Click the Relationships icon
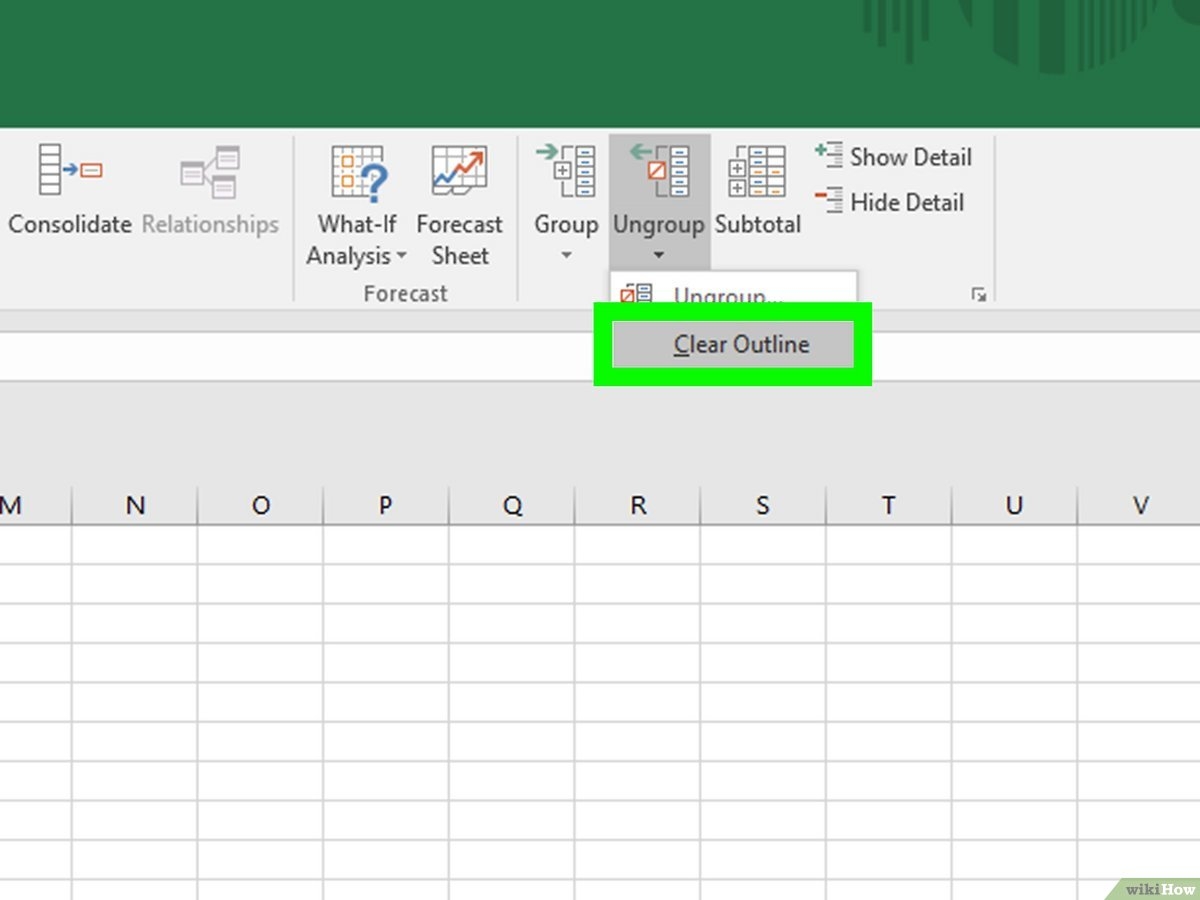The width and height of the screenshot is (1200, 900). (210, 173)
